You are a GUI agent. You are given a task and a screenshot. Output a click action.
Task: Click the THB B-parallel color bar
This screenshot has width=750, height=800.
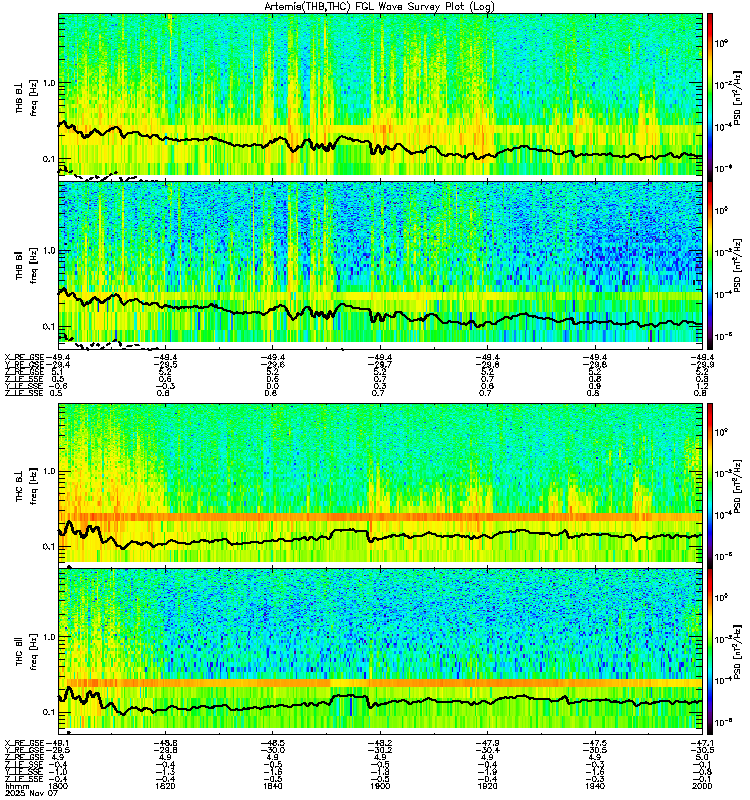(710, 266)
